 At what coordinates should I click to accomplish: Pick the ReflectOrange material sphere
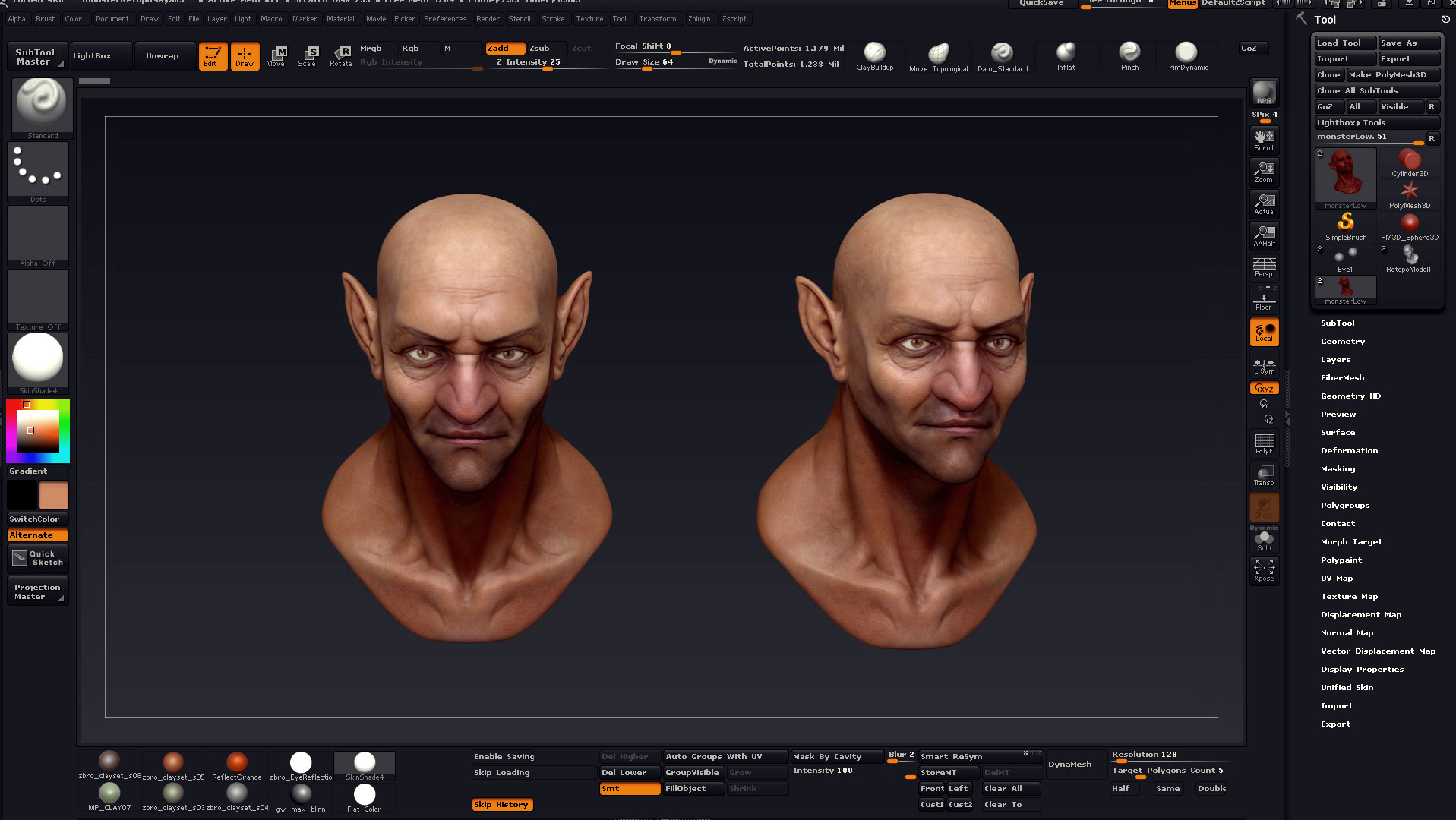(x=237, y=766)
